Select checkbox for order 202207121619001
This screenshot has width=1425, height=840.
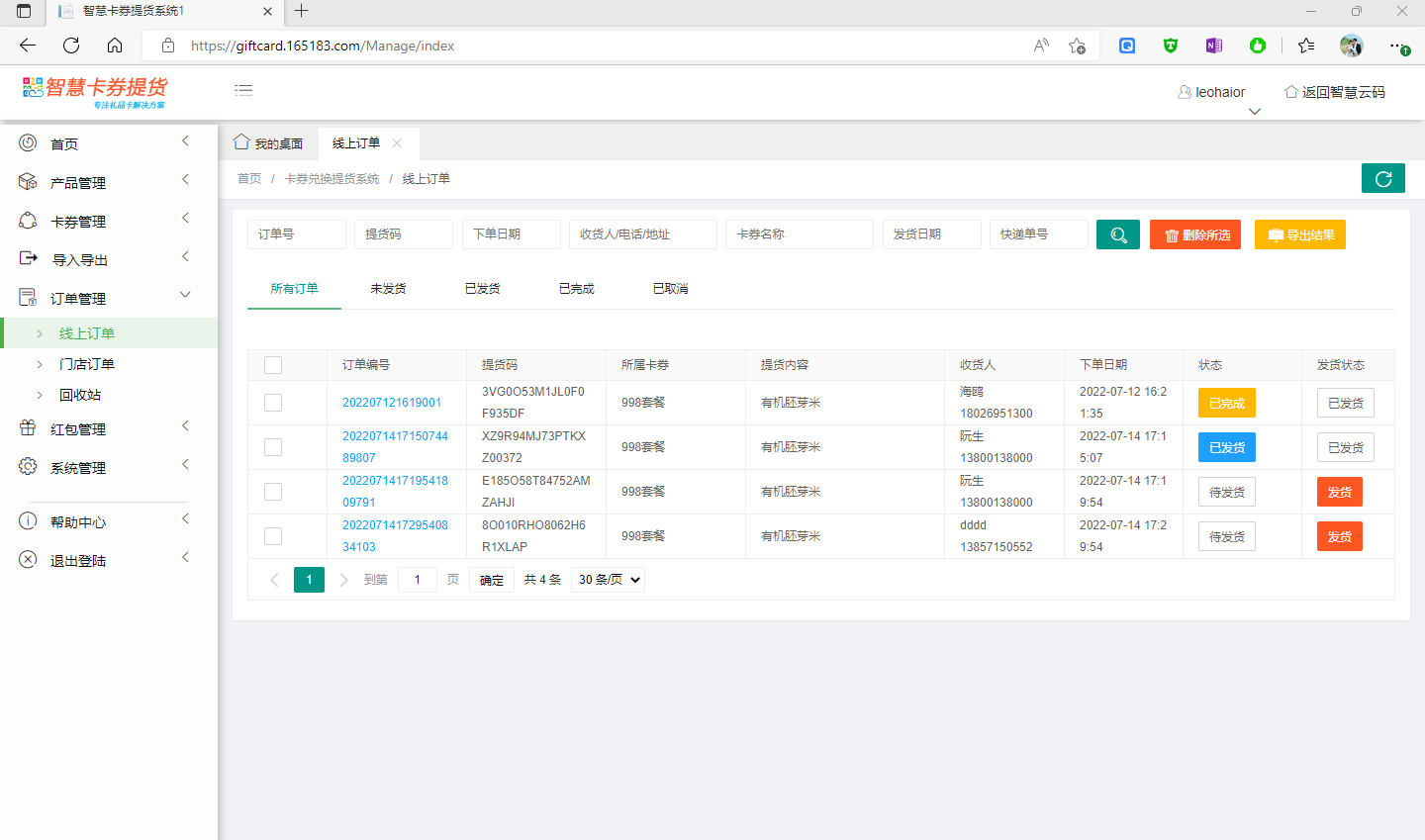273,403
